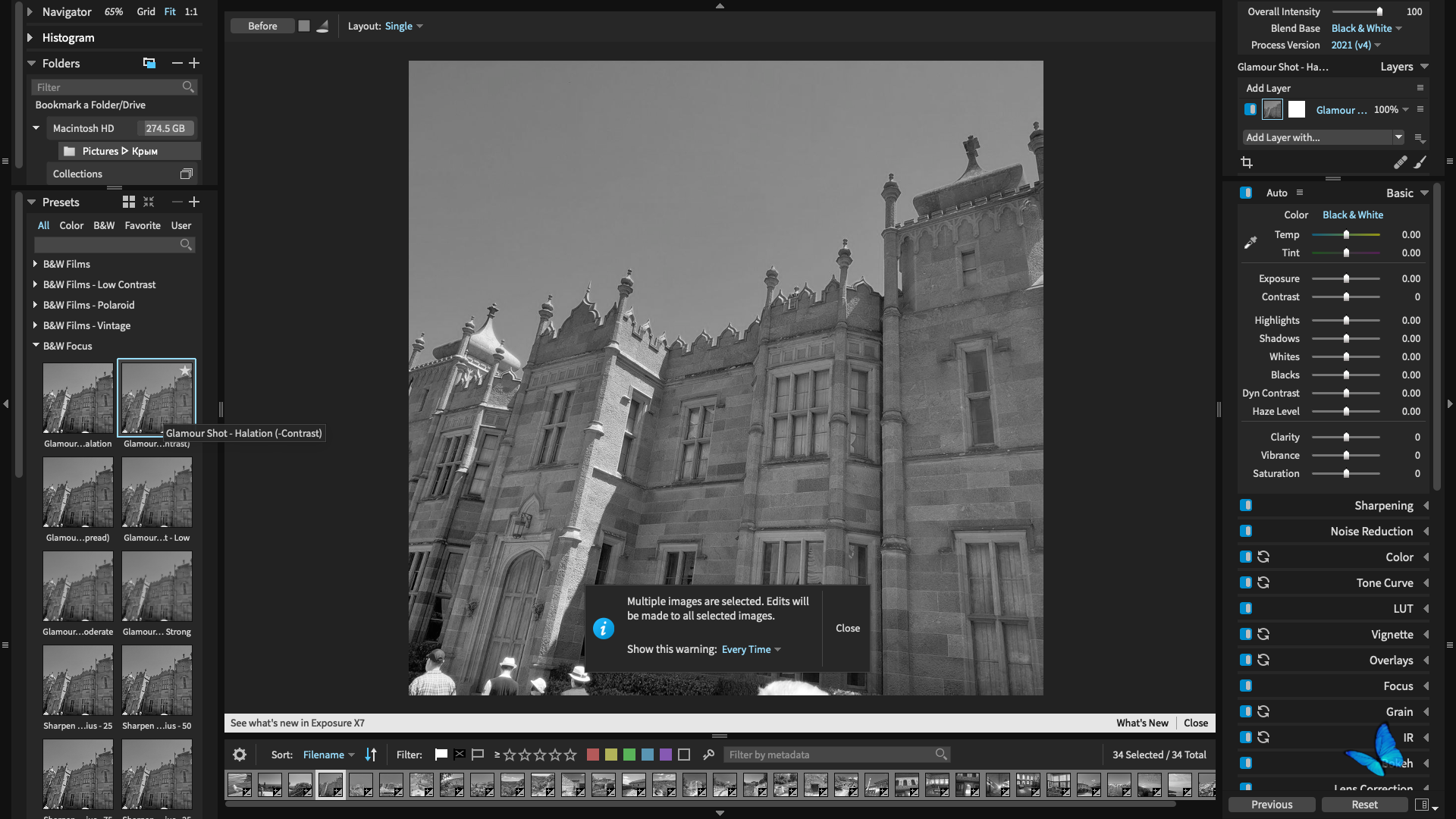The width and height of the screenshot is (1456, 819).
Task: Expand the B&W Films preset group
Action: (36, 264)
